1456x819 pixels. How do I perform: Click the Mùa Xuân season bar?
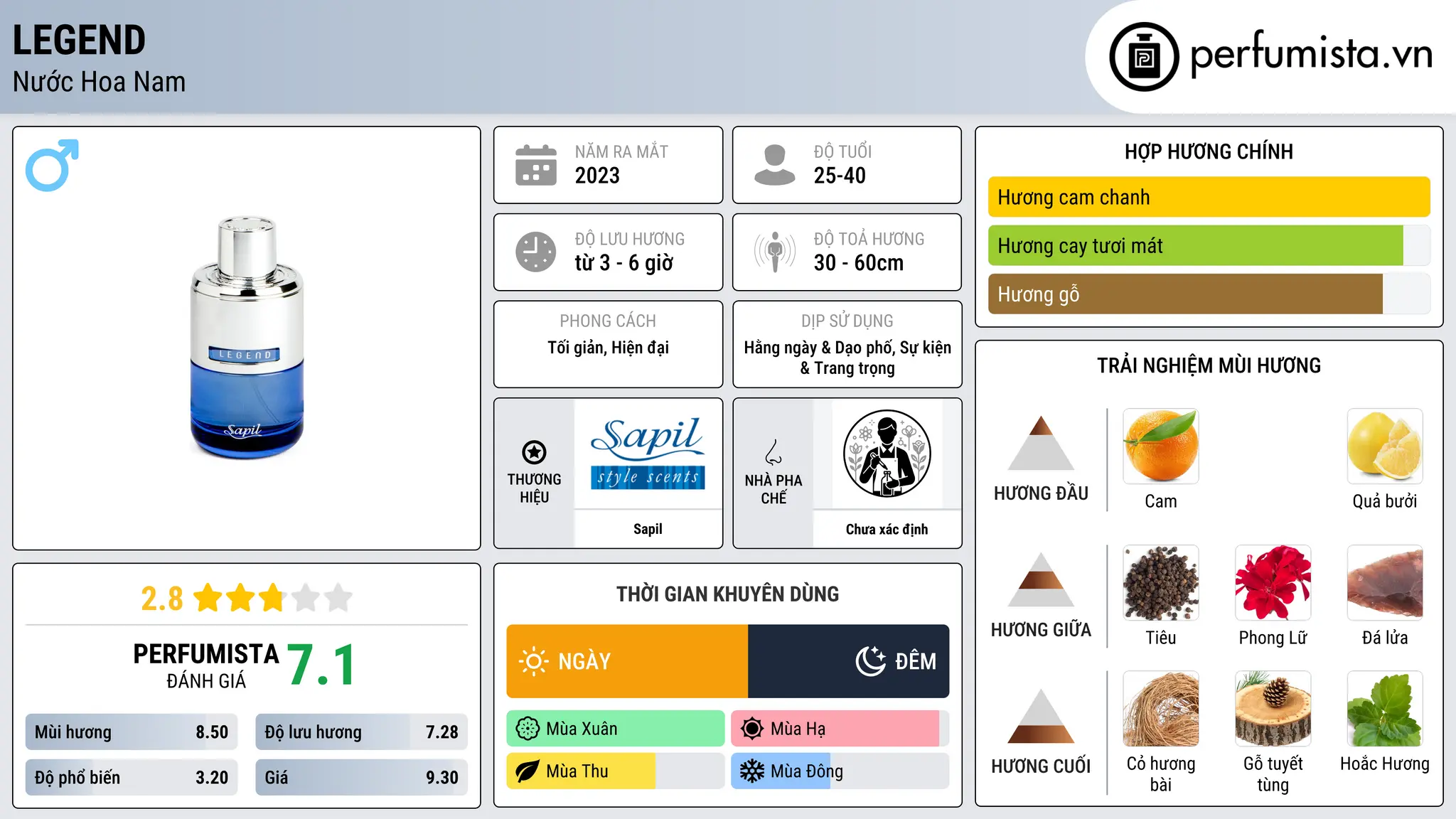(x=616, y=729)
